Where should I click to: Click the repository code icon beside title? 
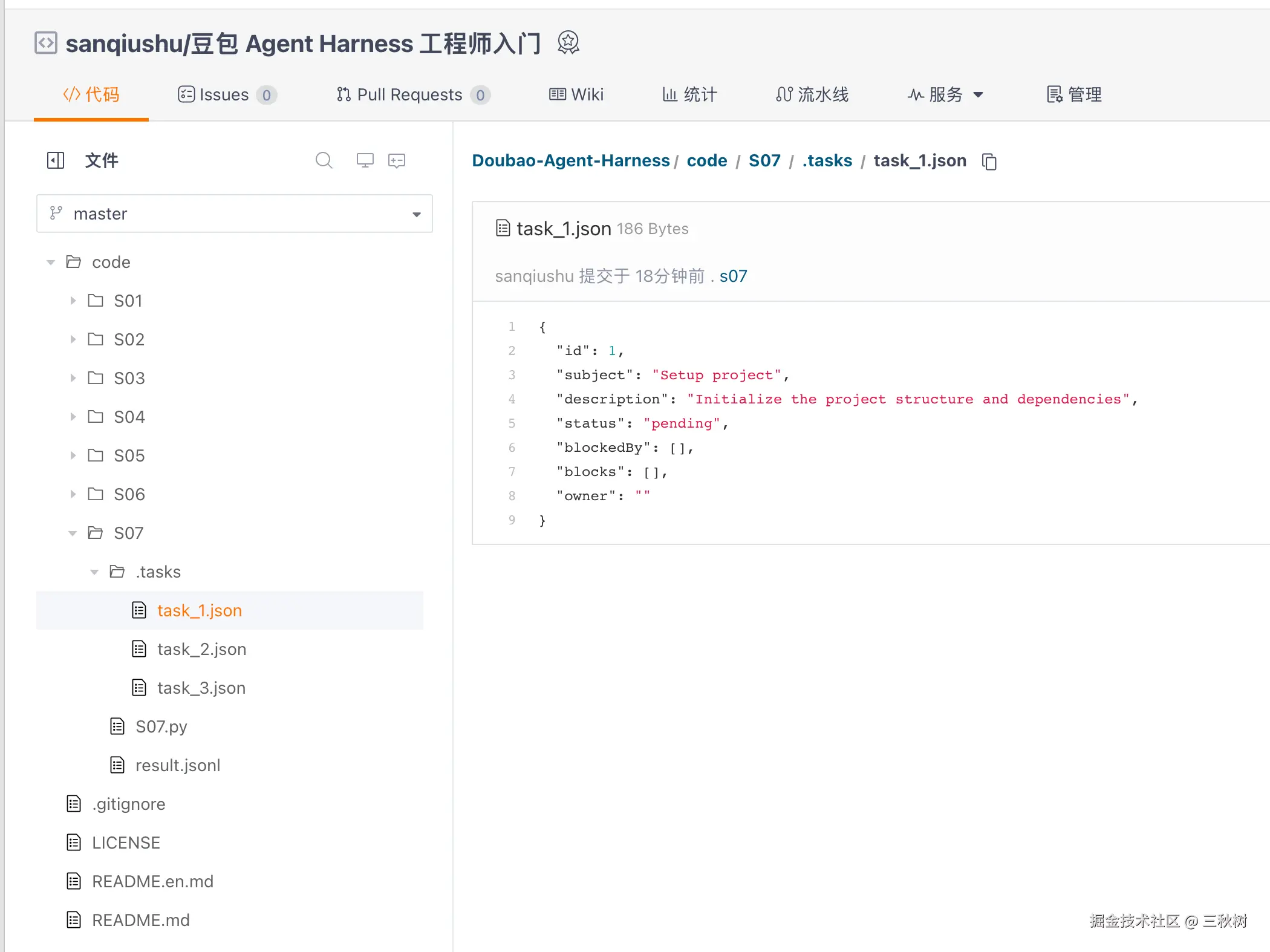click(x=46, y=43)
